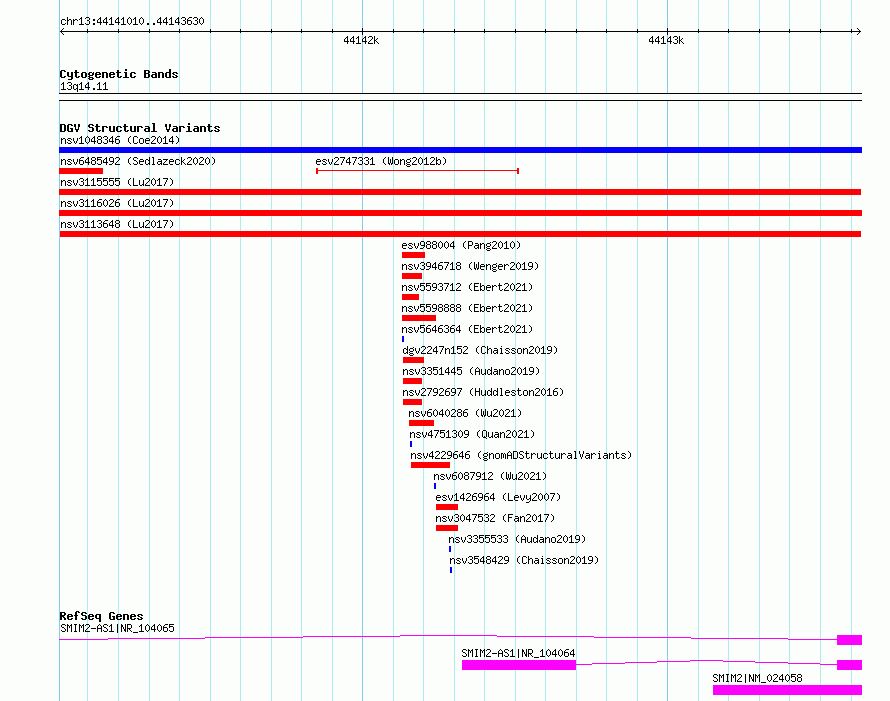Click nsv3351445 (Audano2019) label
Image resolution: width=890 pixels, height=701 pixels.
[471, 371]
